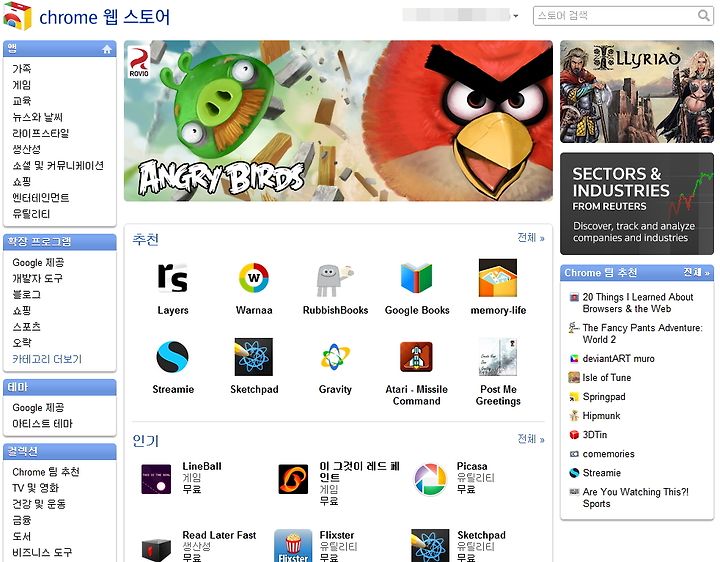
Task: Click the Flixster title text
Action: 338,535
